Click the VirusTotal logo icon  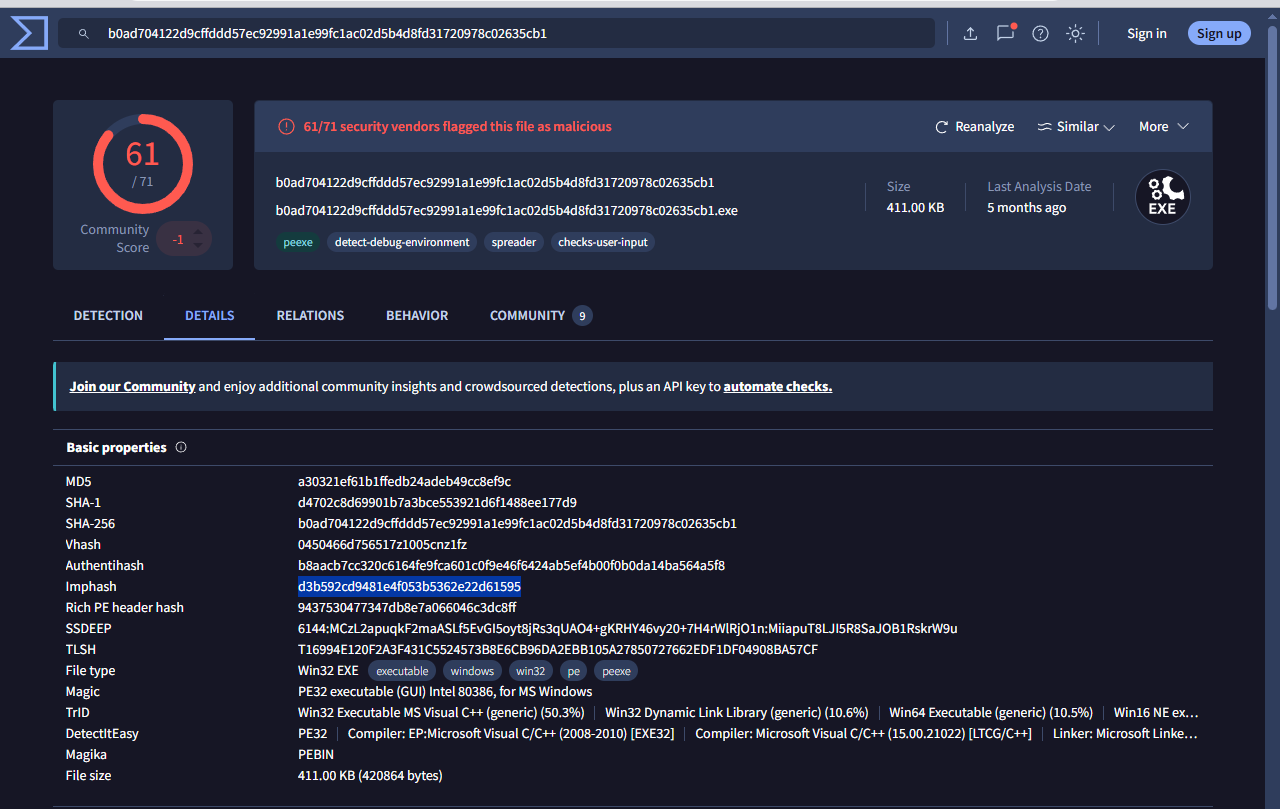pyautogui.click(x=29, y=33)
